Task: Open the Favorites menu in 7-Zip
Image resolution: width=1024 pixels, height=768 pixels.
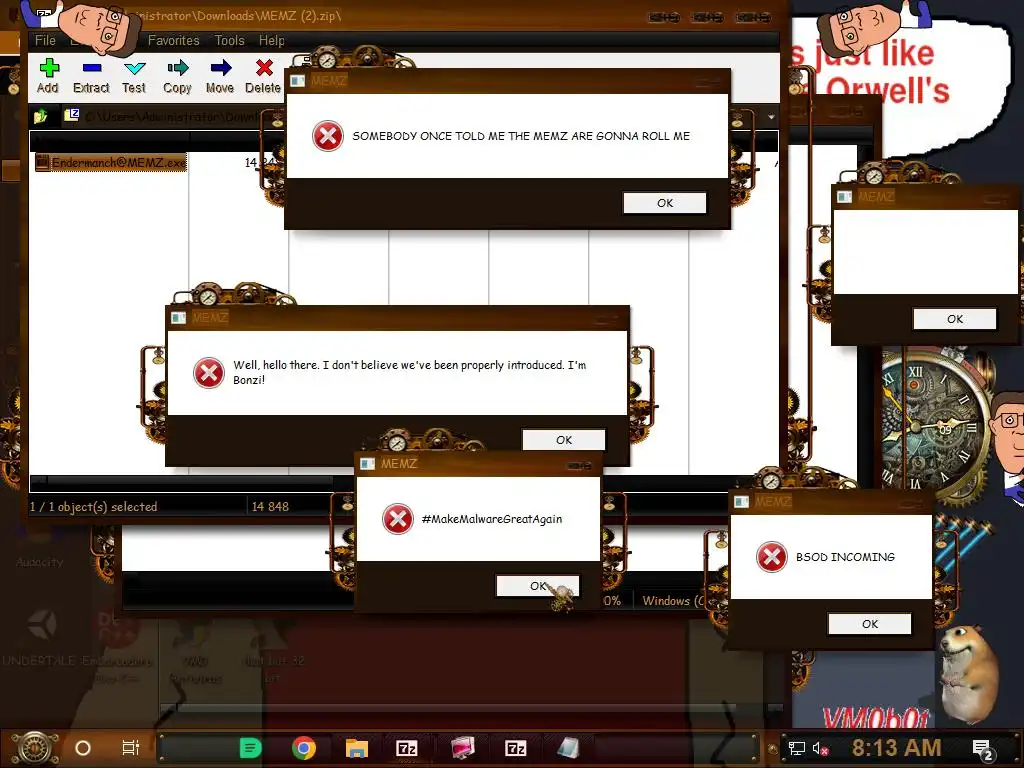Action: [x=174, y=40]
